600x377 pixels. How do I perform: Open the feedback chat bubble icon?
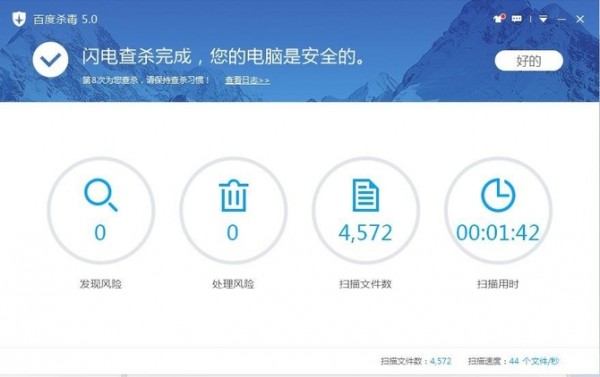tap(517, 19)
